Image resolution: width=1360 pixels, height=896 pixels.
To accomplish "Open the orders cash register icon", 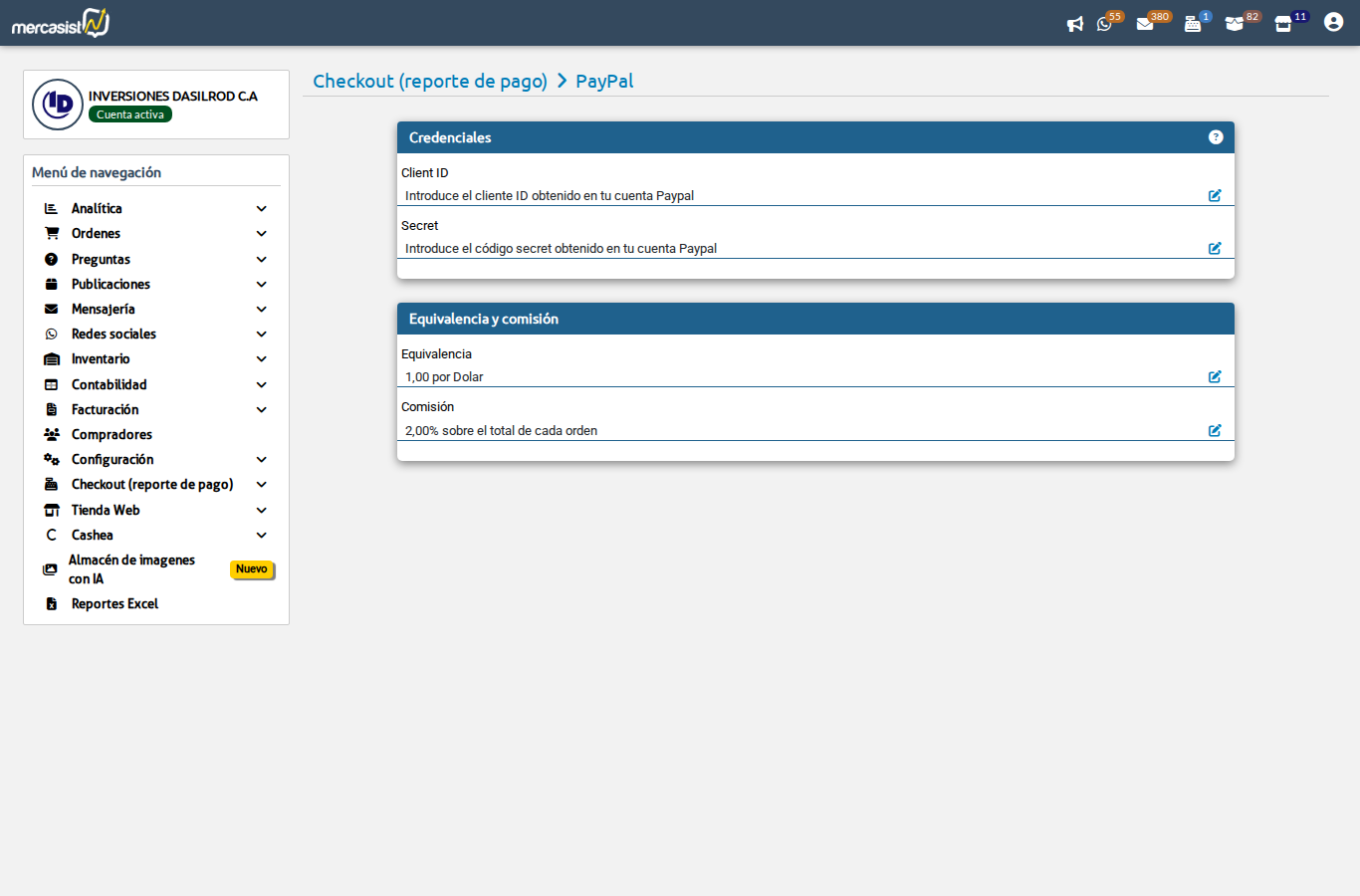I will tap(1193, 23).
